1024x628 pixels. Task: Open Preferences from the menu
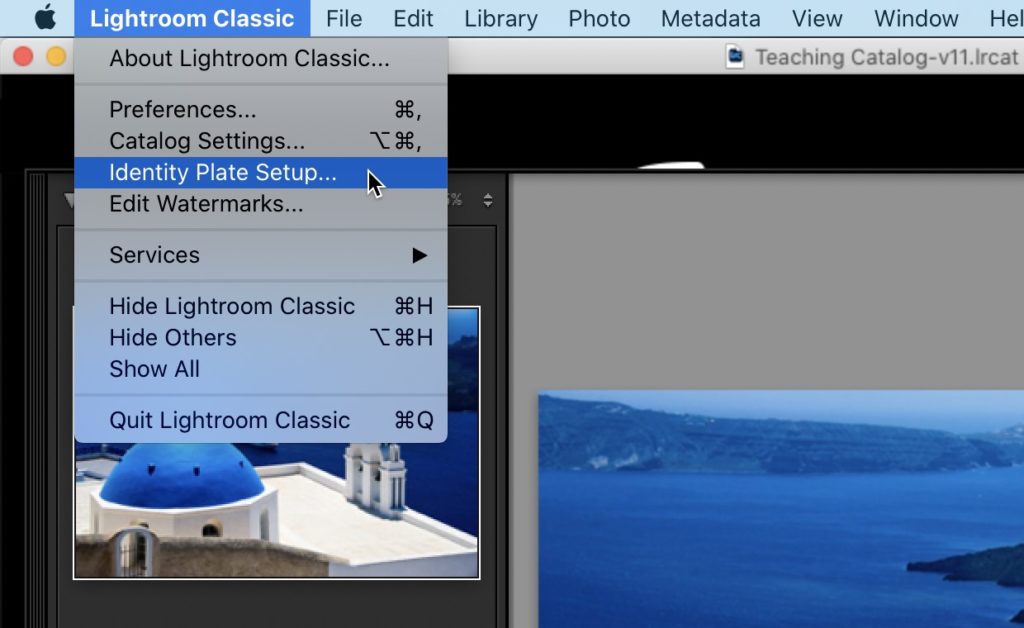click(261, 110)
